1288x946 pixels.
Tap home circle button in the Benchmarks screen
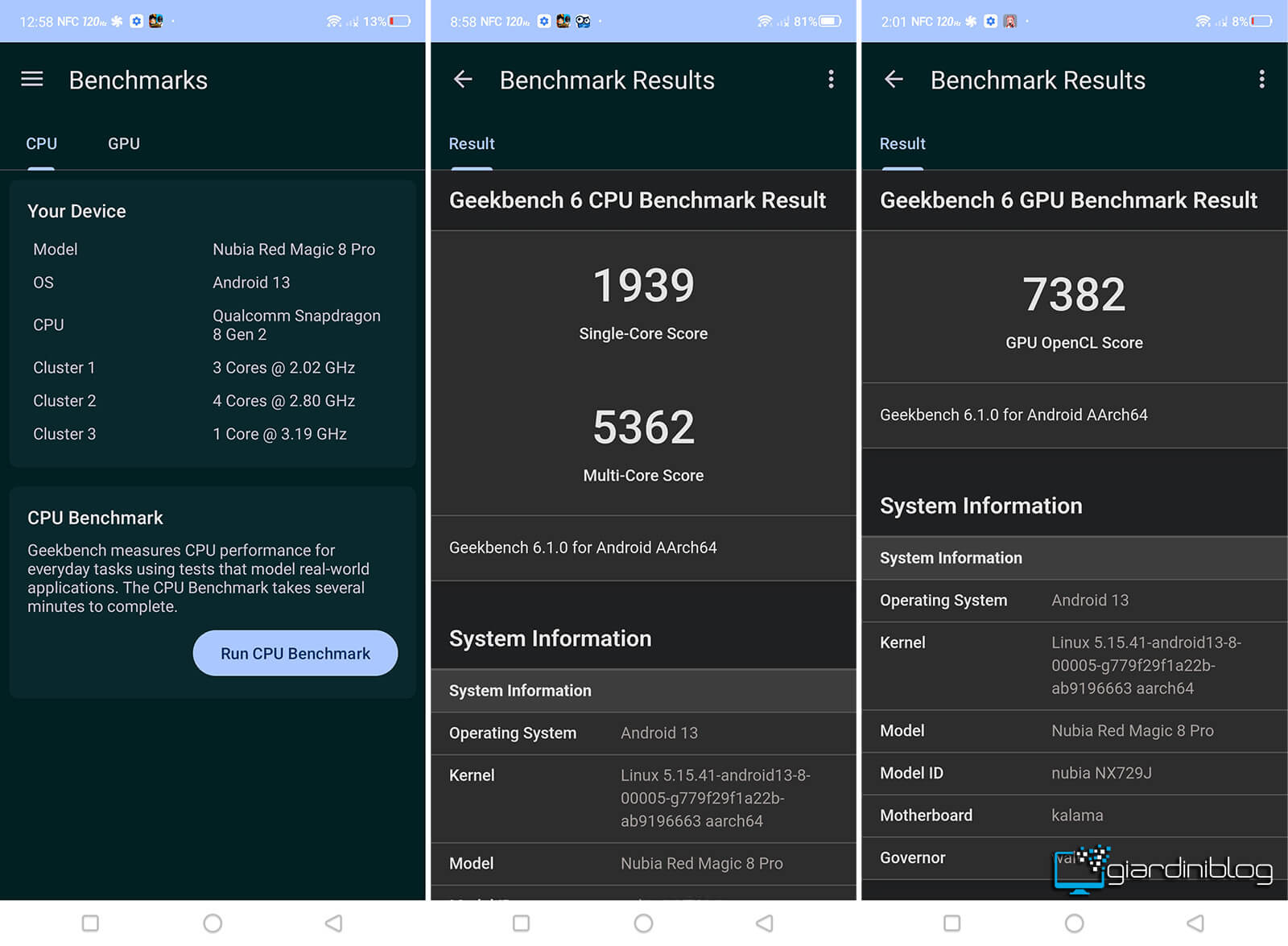[213, 923]
